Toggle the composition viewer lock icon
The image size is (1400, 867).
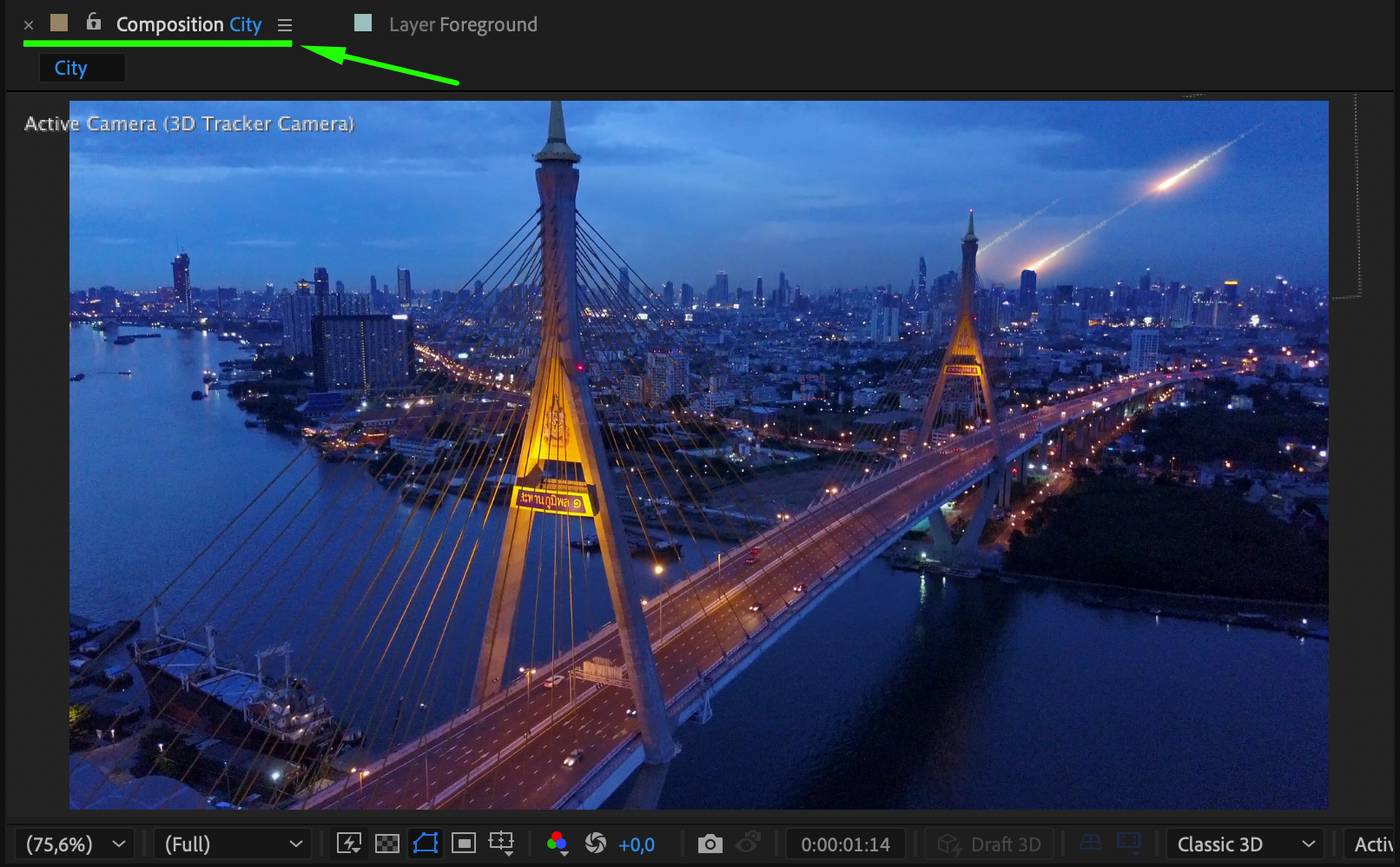click(x=94, y=23)
